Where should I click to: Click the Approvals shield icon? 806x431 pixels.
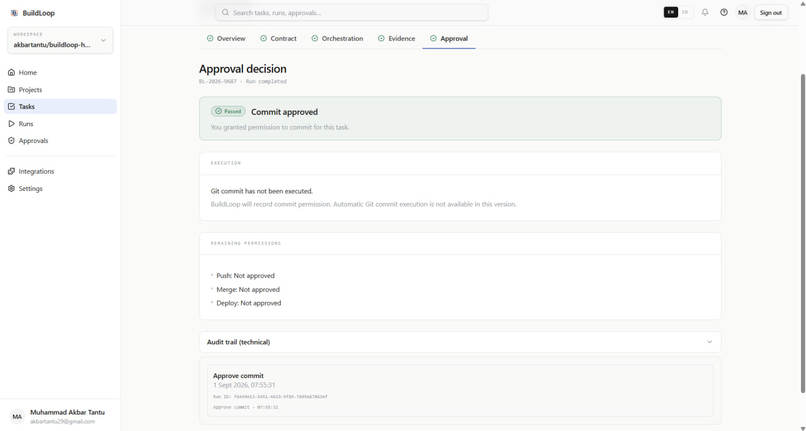point(11,140)
